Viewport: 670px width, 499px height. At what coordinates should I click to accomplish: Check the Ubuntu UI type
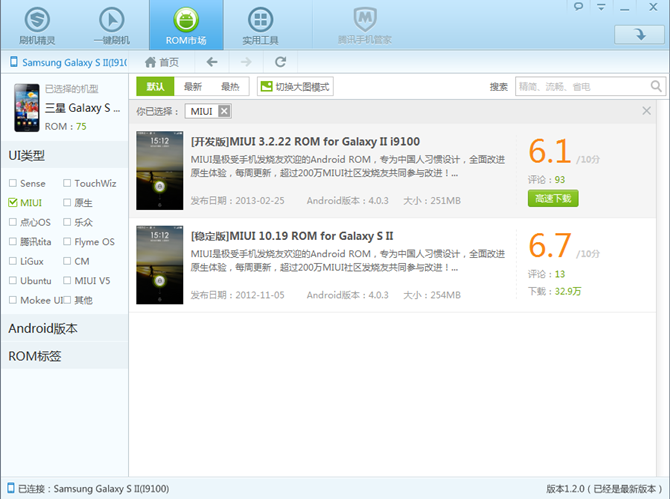pos(13,281)
